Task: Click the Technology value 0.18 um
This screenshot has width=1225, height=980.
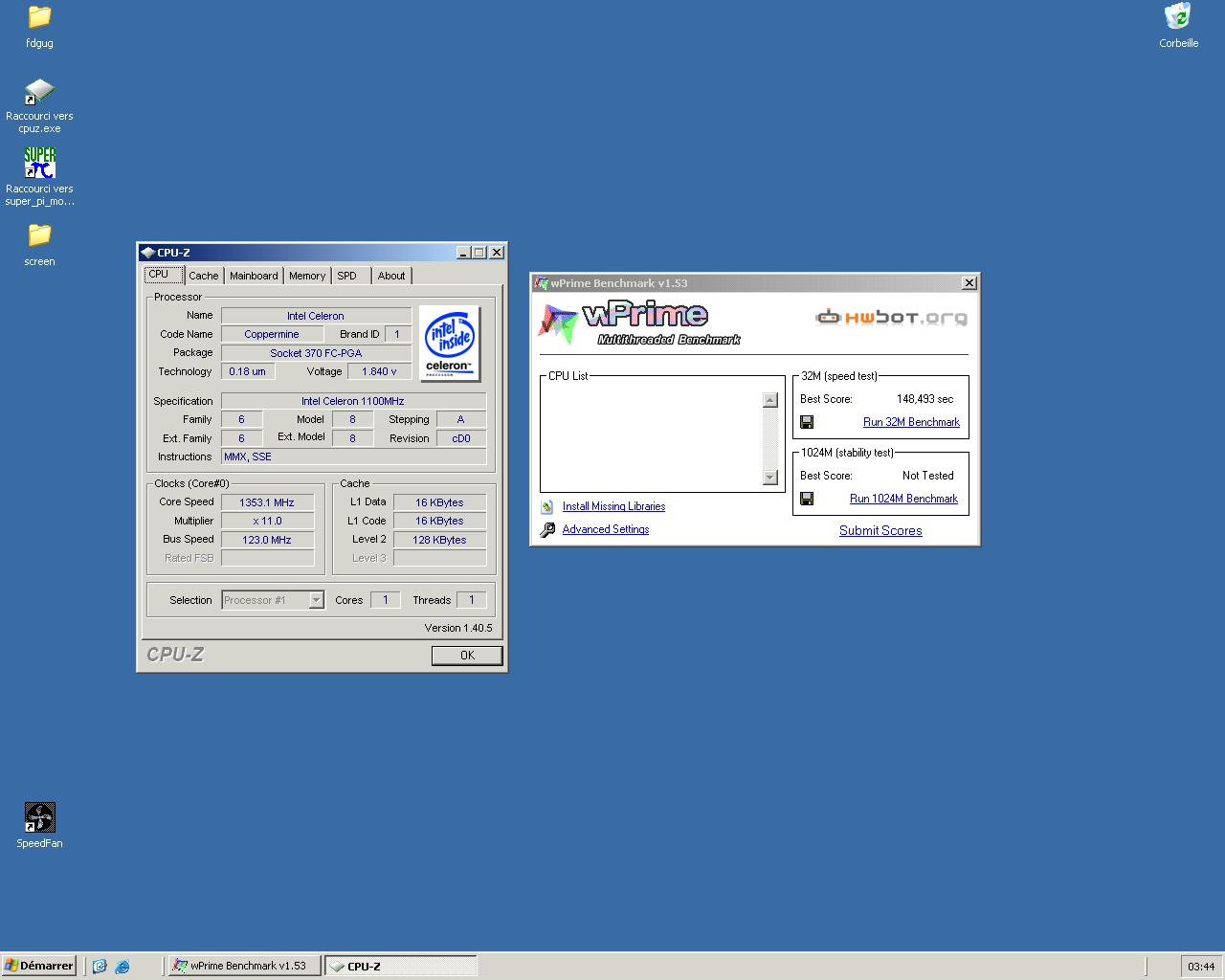Action: pos(247,371)
